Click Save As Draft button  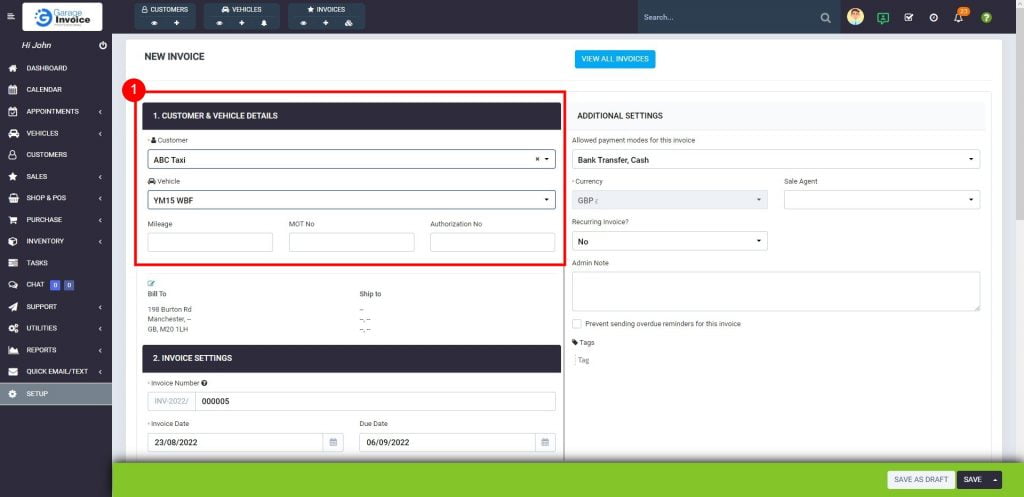point(921,480)
